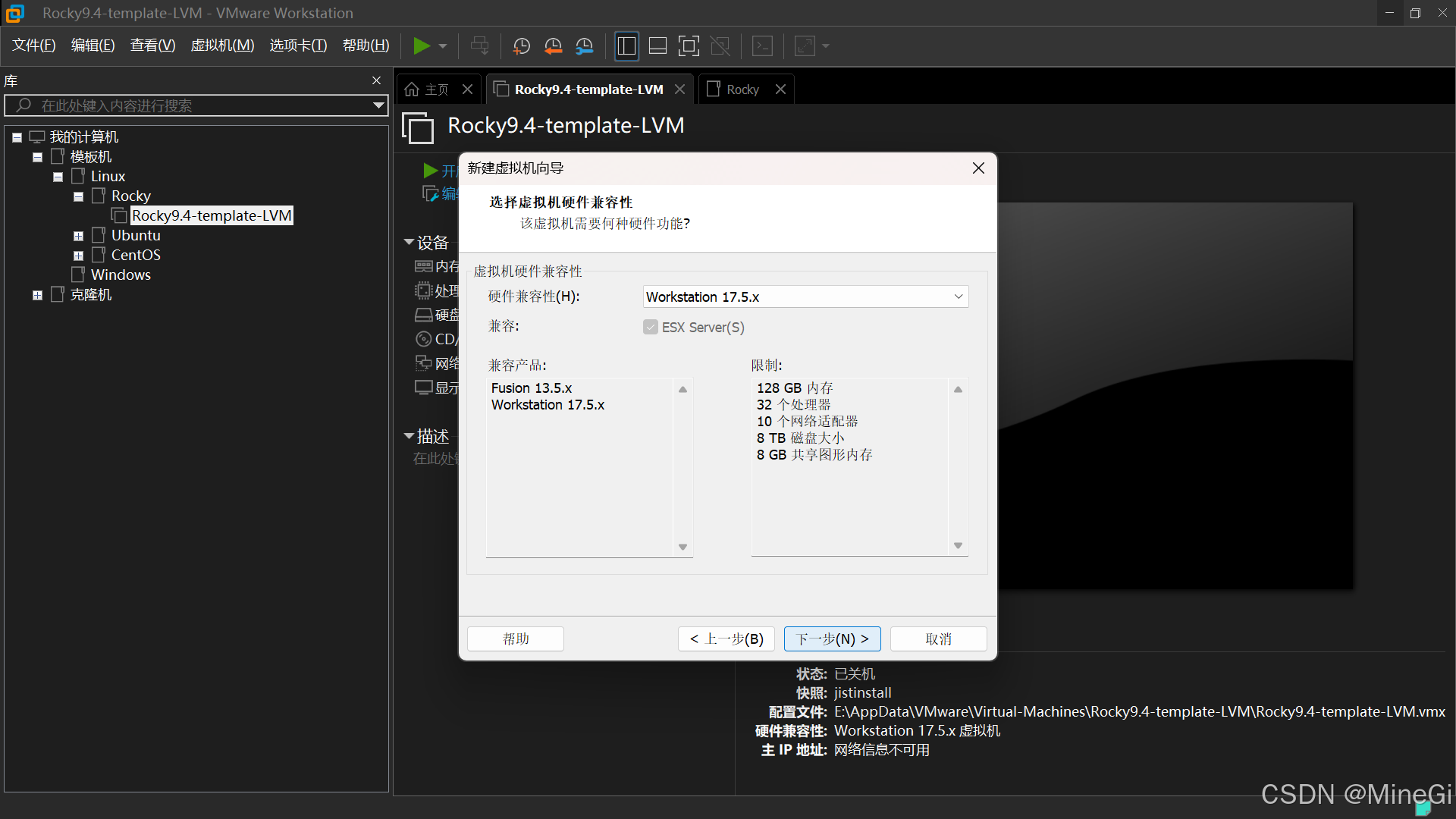Take a snapshot of the virtual machine
The image size is (1456, 819).
coord(521,46)
